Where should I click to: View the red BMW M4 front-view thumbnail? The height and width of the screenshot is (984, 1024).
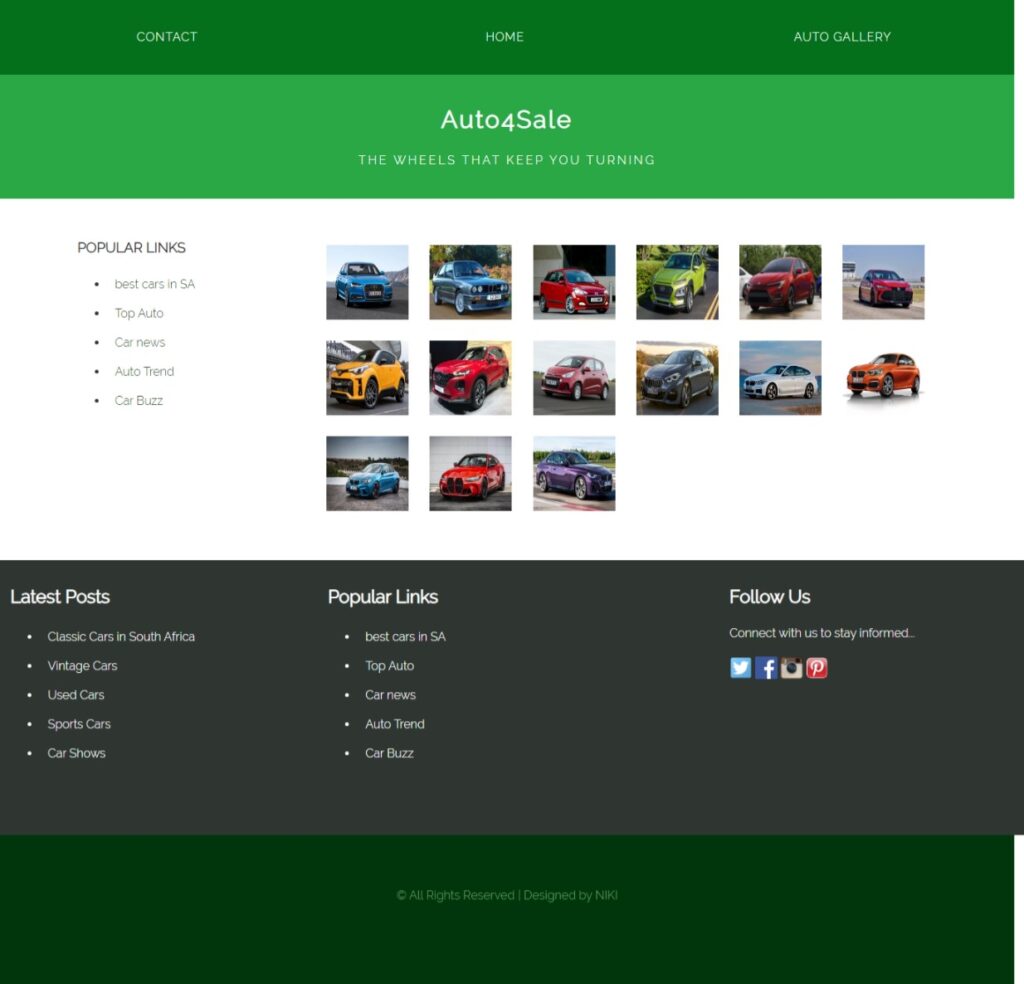coord(470,473)
